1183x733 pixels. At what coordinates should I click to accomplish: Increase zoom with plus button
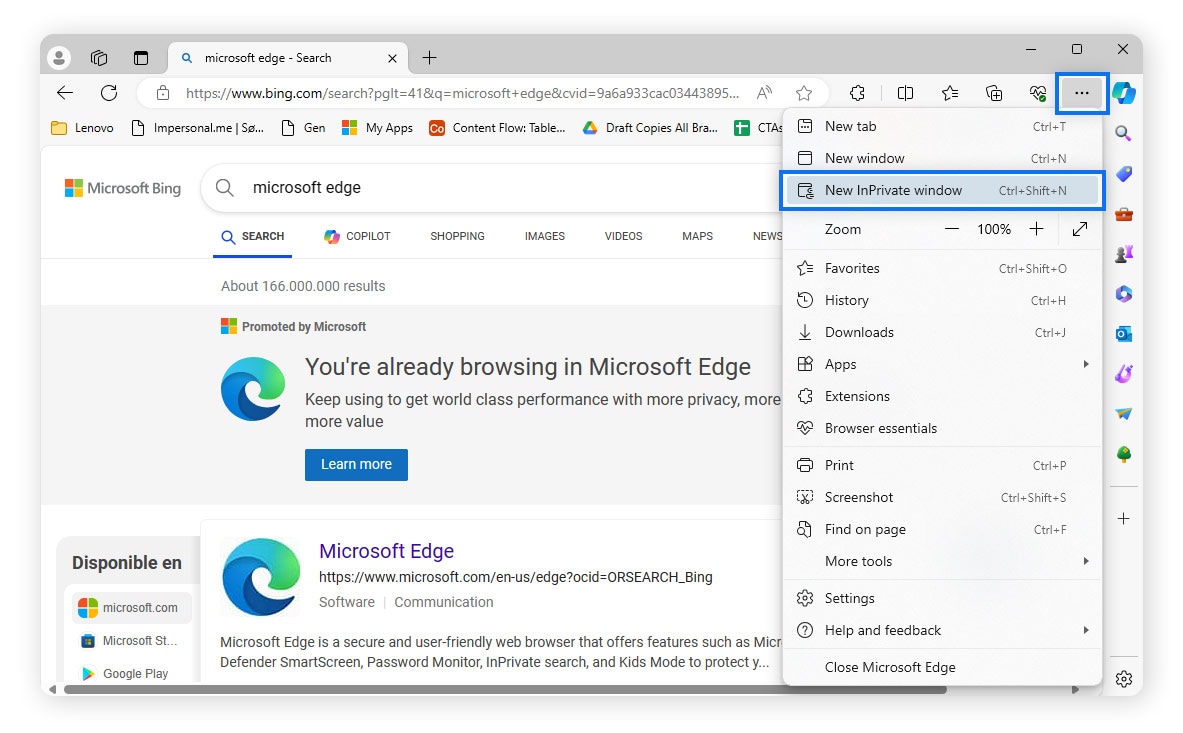pyautogui.click(x=1037, y=228)
